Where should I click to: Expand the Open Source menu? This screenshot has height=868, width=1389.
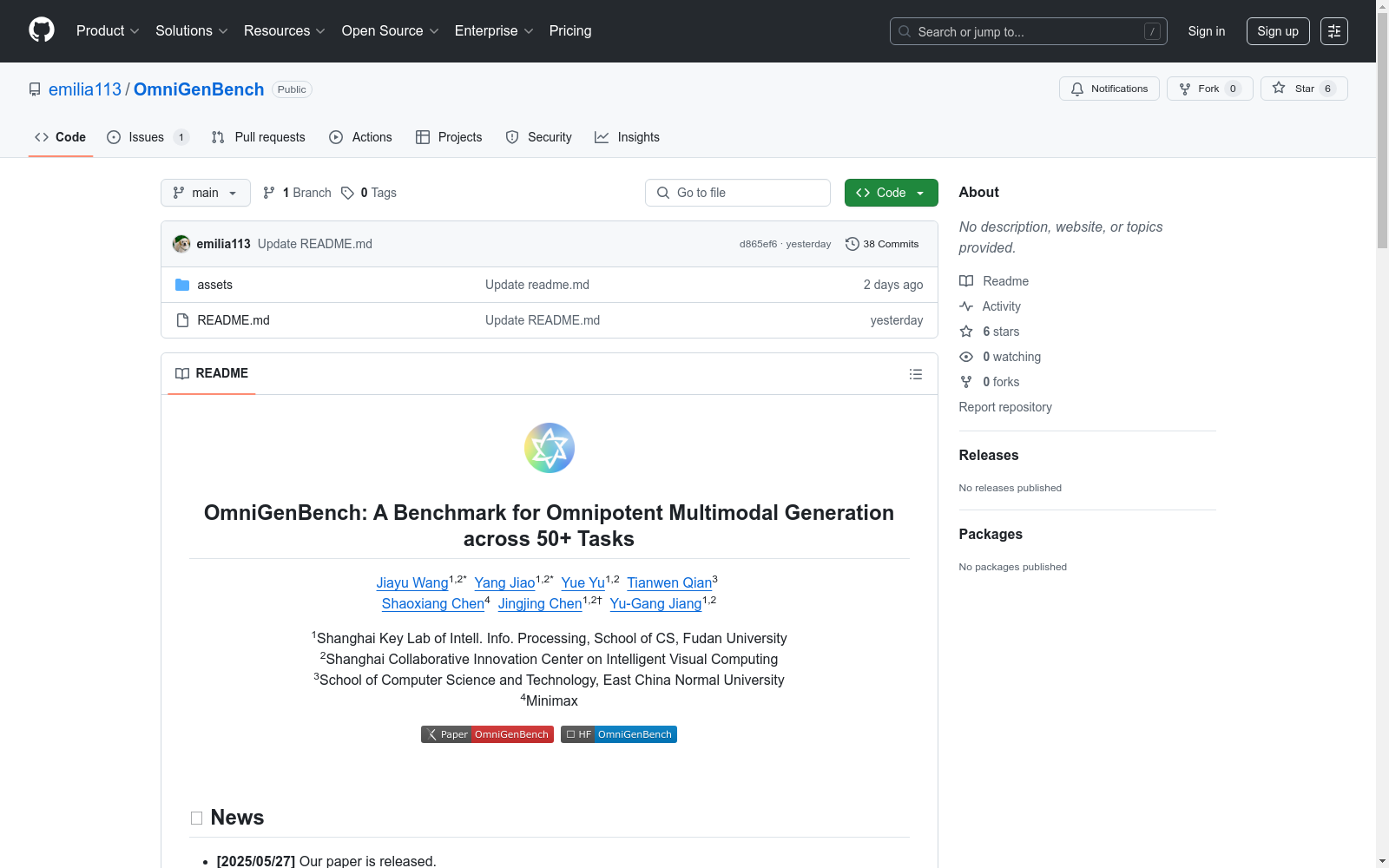click(x=390, y=30)
